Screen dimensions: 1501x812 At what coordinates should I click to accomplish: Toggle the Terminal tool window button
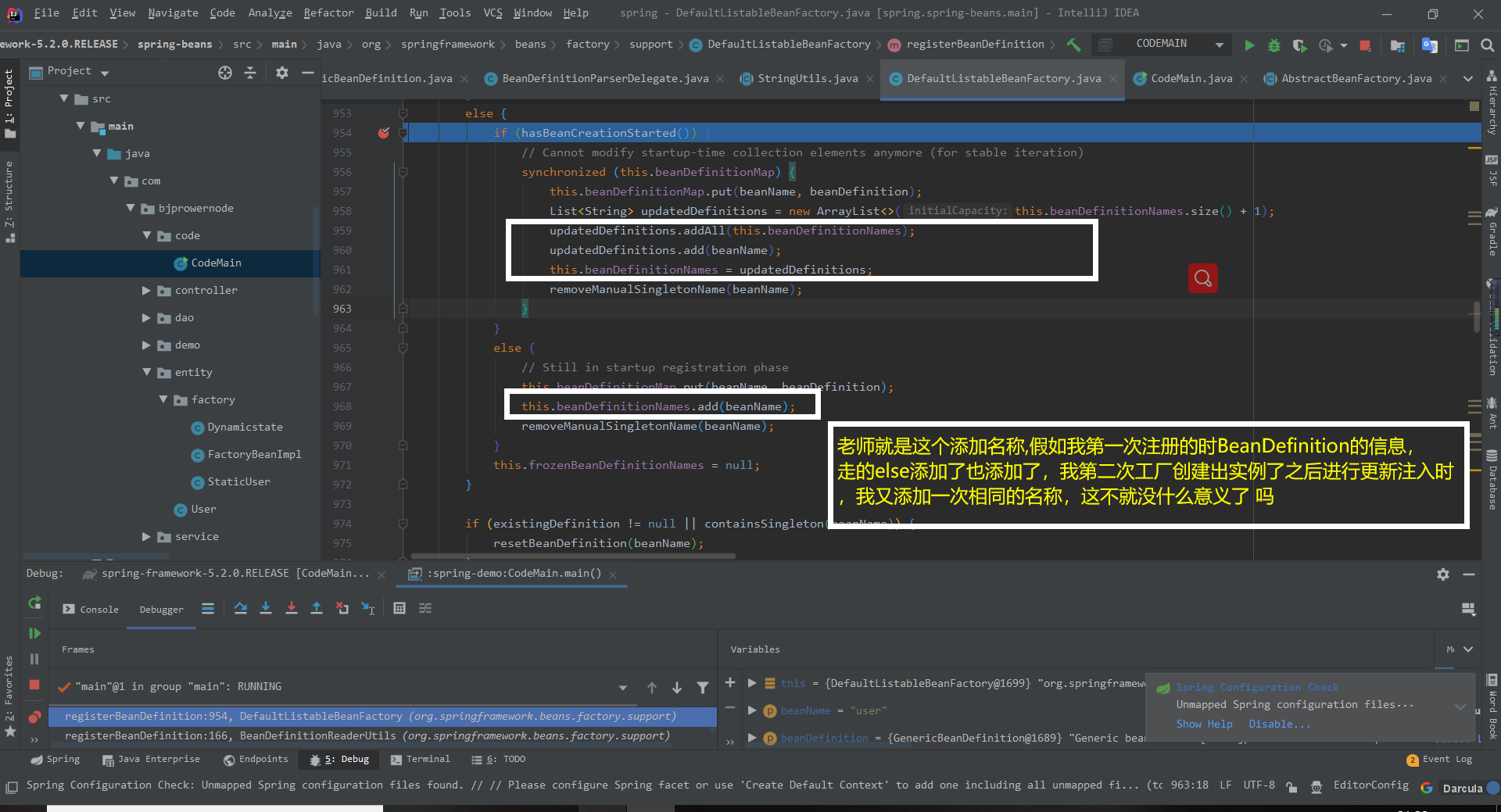pos(421,759)
